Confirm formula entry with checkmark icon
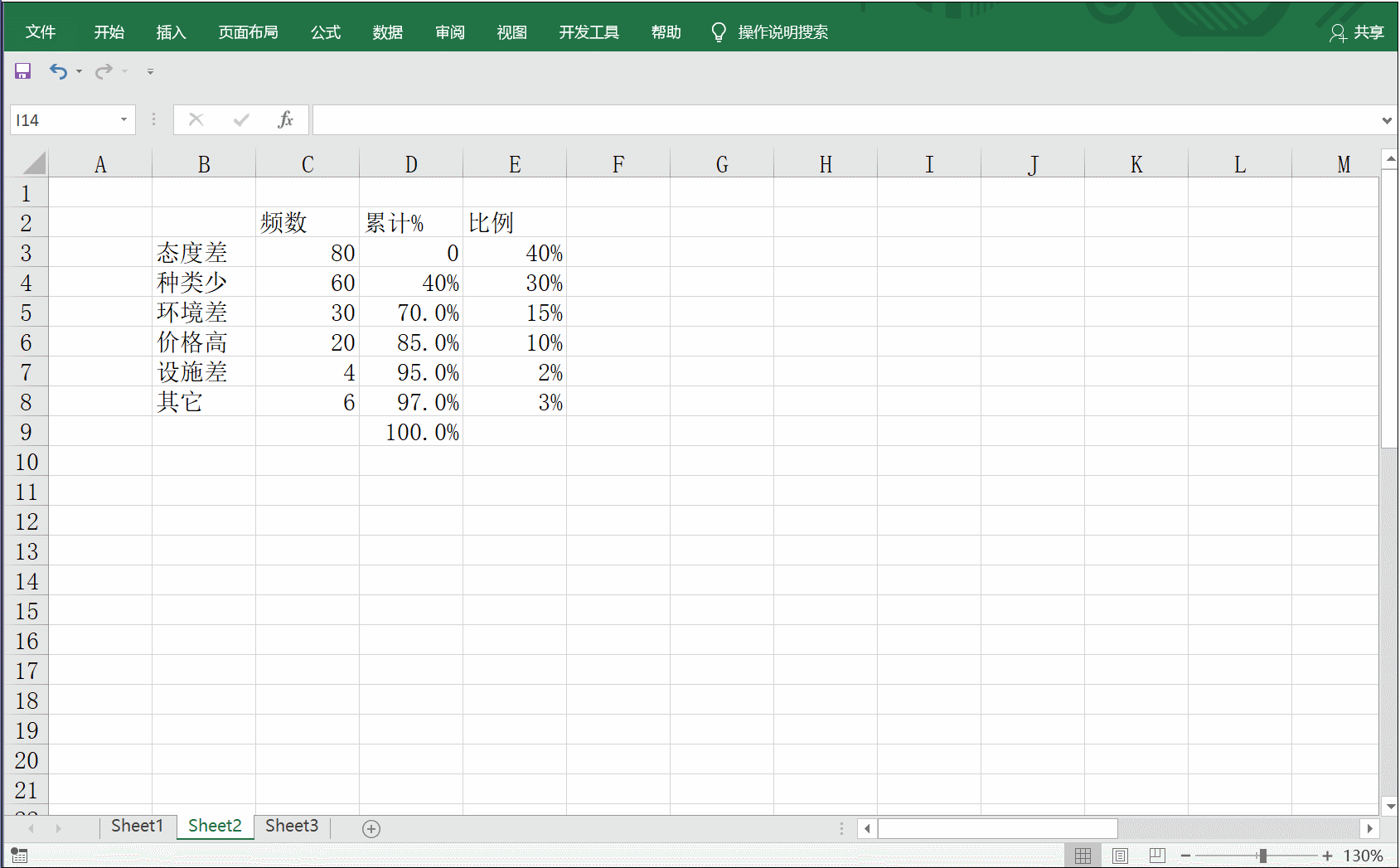The width and height of the screenshot is (1400, 868). pos(241,120)
